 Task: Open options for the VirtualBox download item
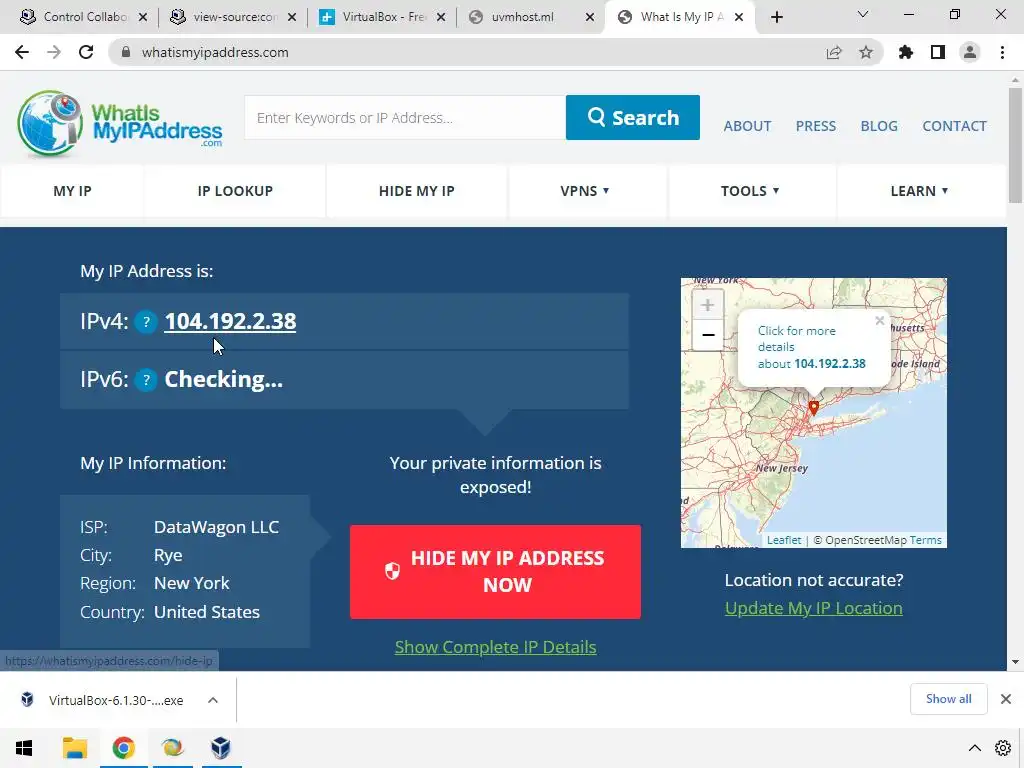213,700
